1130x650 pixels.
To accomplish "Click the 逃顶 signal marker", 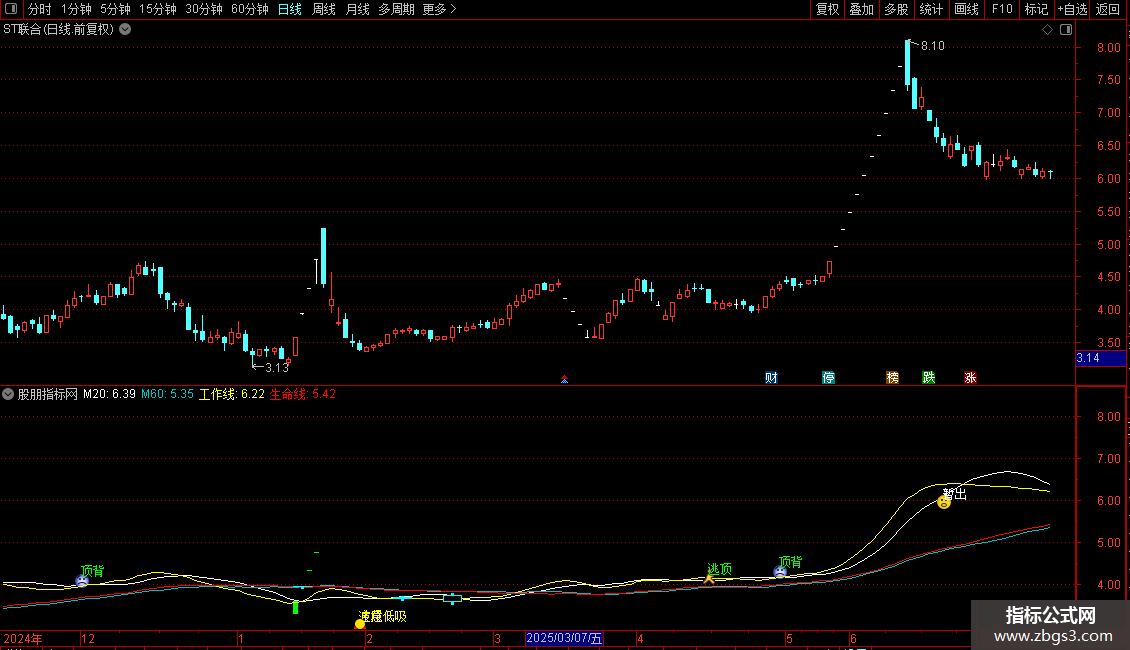I will 709,578.
